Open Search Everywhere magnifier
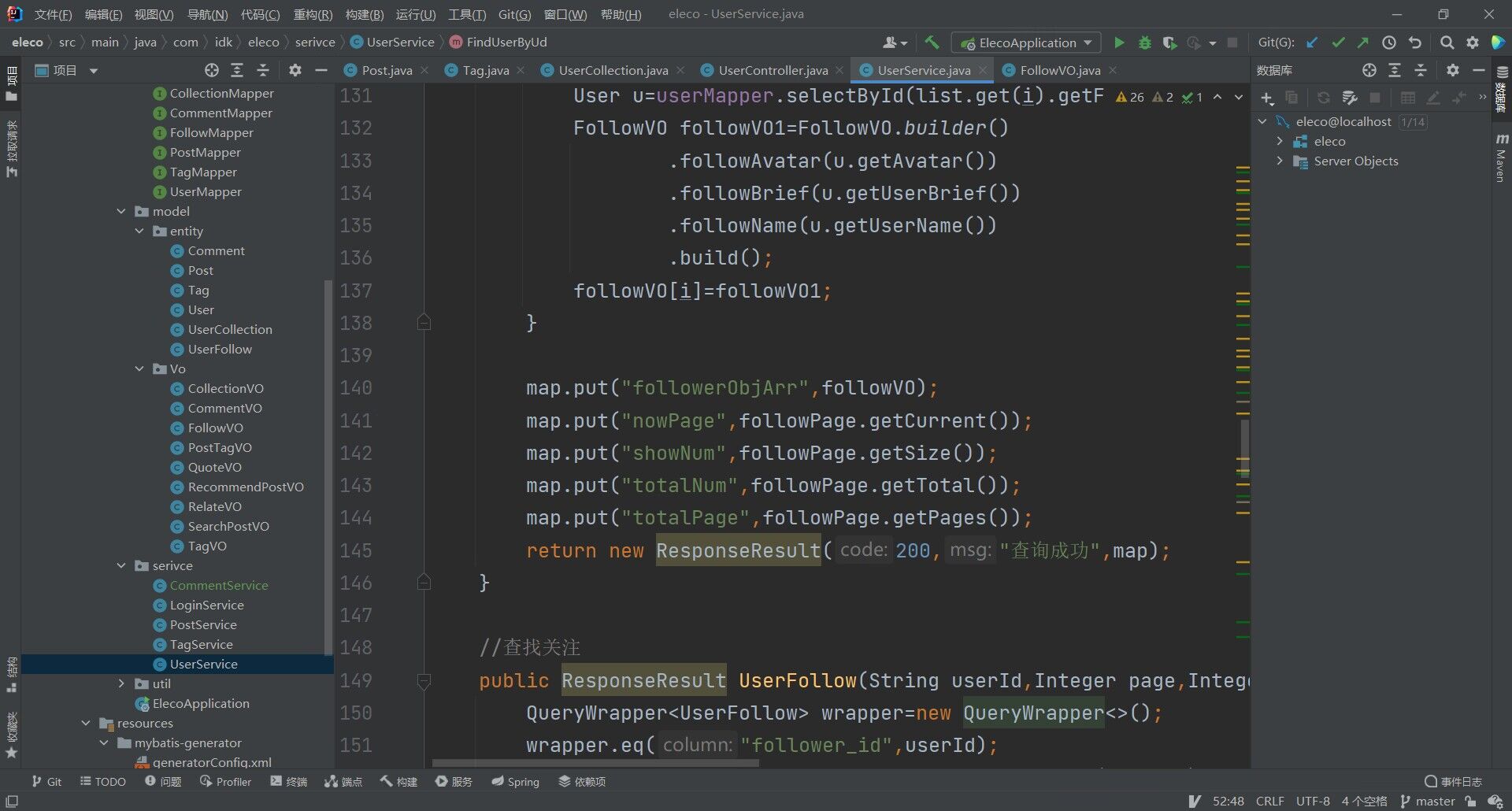 coord(1447,43)
